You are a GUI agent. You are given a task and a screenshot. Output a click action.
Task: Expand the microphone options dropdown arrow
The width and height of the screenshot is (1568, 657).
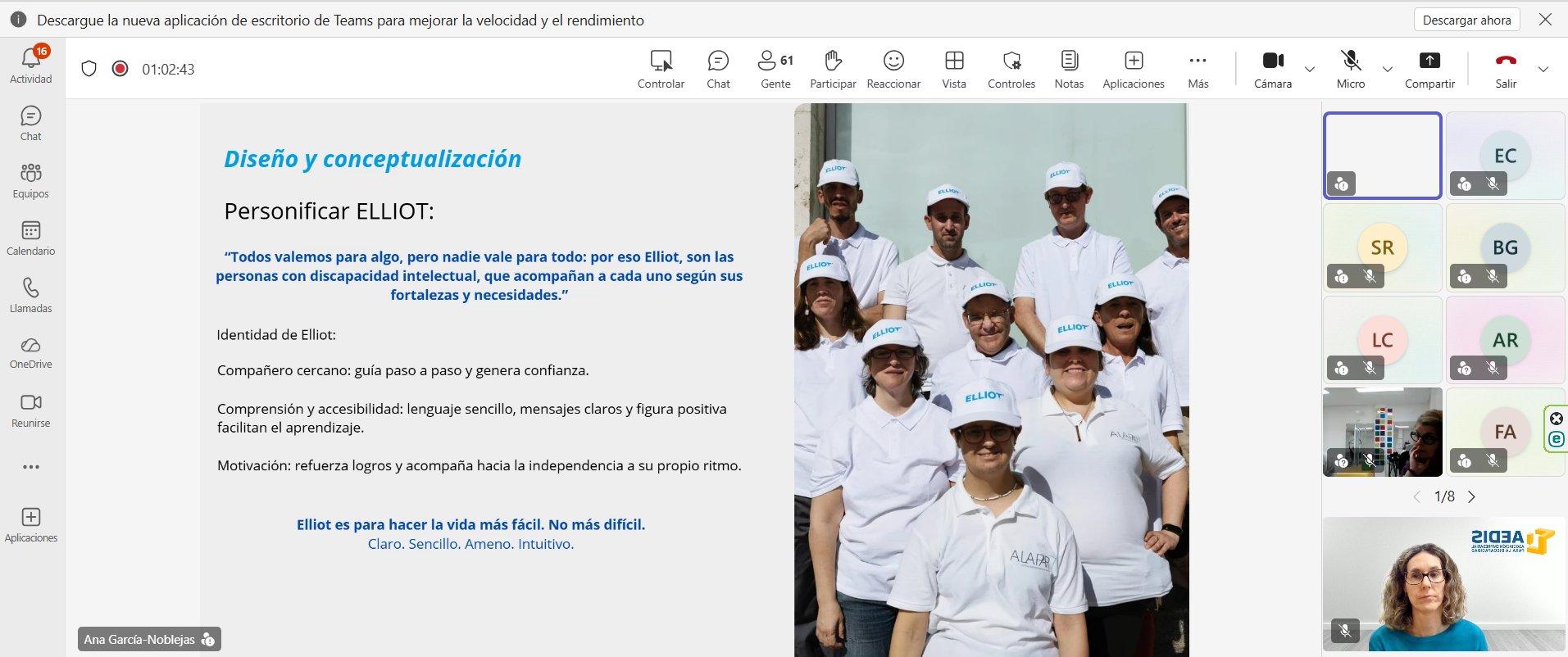pos(1388,70)
